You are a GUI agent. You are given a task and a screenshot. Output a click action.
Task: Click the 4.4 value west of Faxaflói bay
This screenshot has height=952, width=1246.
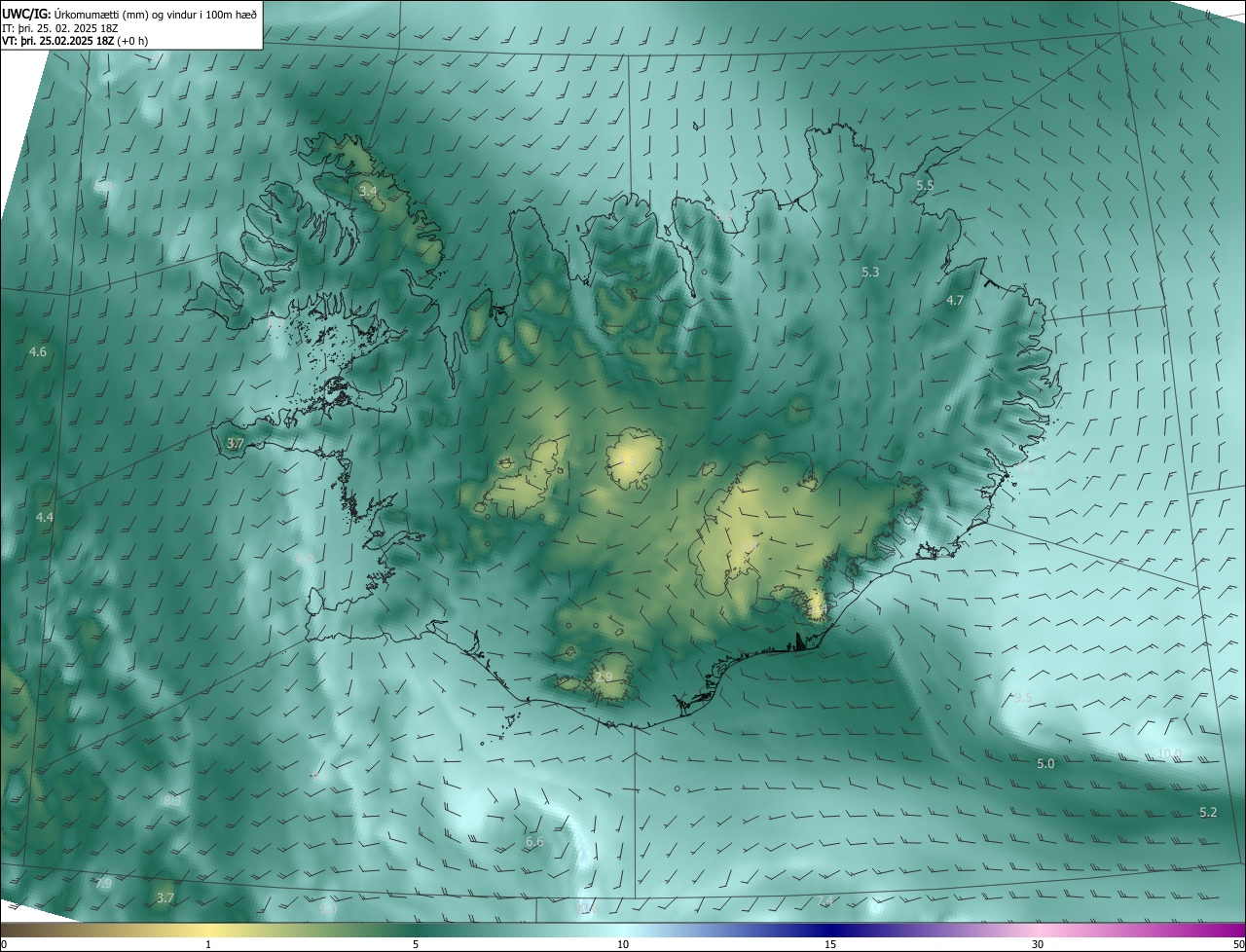point(45,517)
